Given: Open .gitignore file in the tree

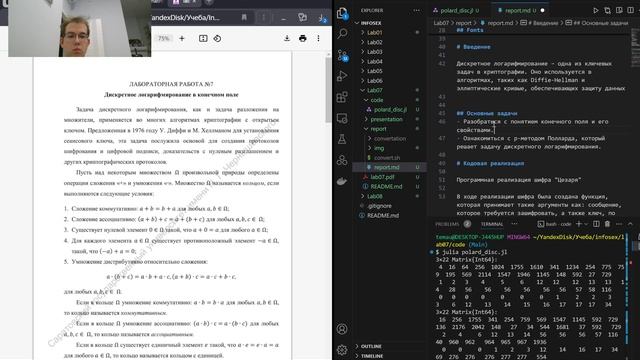Looking at the screenshot, I should [379, 206].
